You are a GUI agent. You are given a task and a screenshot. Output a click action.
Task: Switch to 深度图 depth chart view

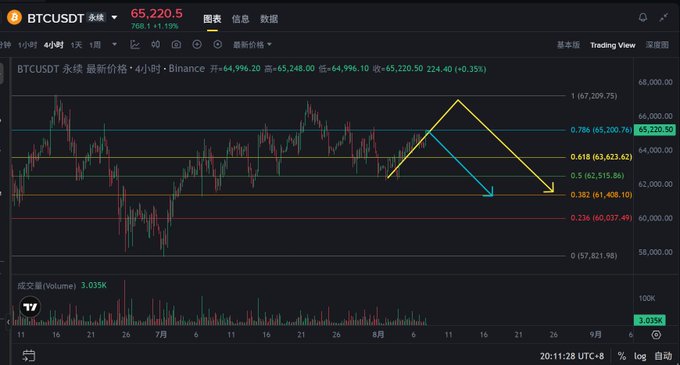click(x=657, y=45)
